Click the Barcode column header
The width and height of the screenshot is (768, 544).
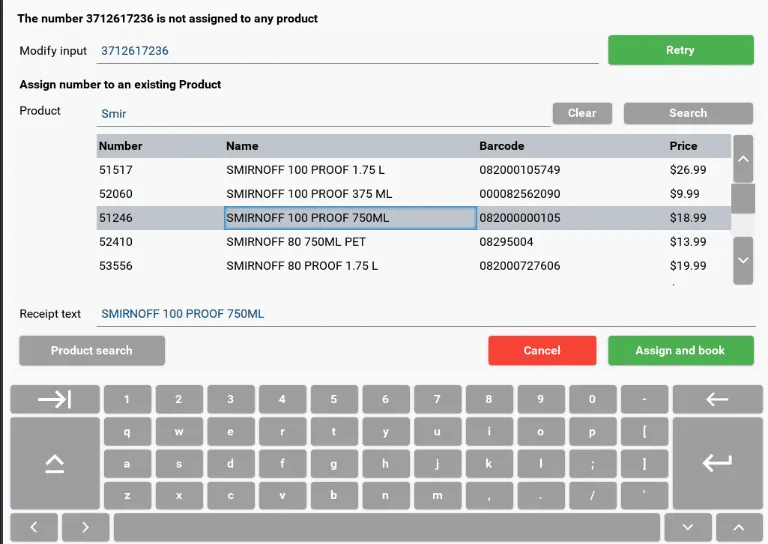tap(502, 146)
